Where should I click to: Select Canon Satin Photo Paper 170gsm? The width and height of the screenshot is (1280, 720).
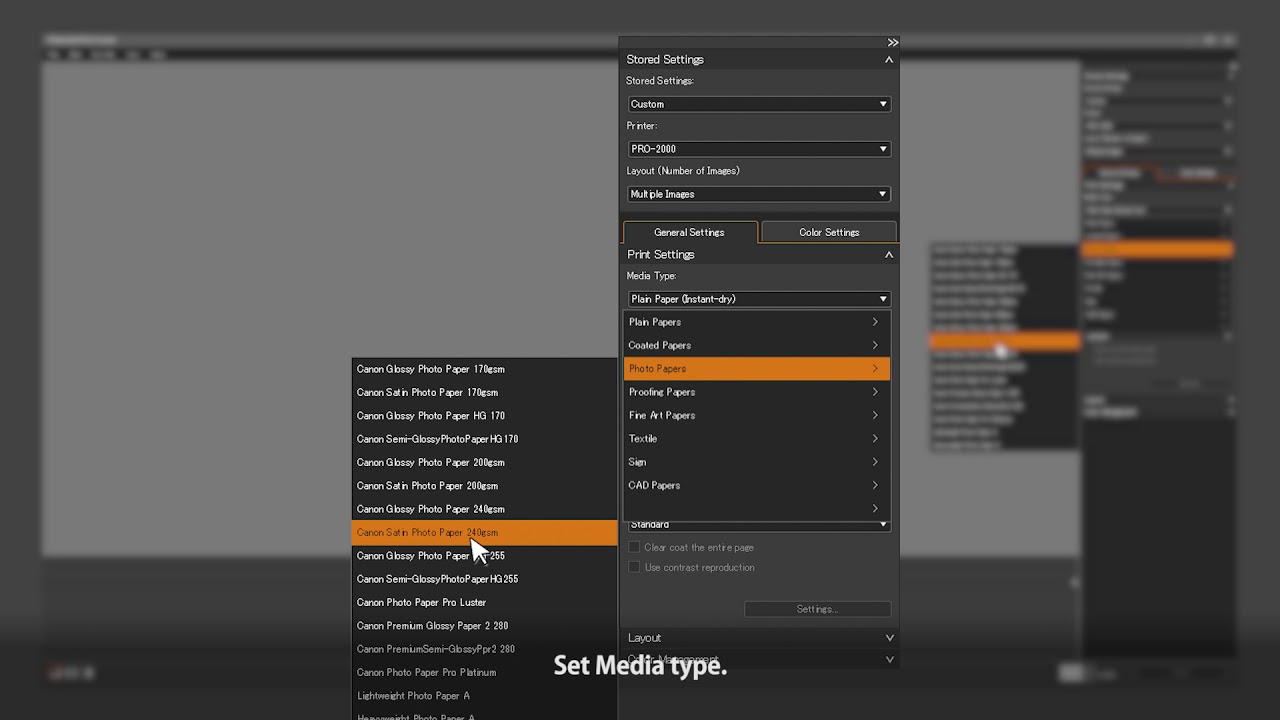click(x=485, y=392)
